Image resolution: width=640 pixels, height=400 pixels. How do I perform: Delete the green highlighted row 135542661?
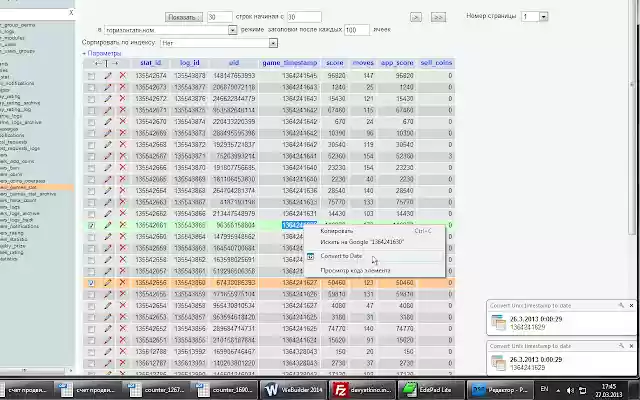(122, 225)
